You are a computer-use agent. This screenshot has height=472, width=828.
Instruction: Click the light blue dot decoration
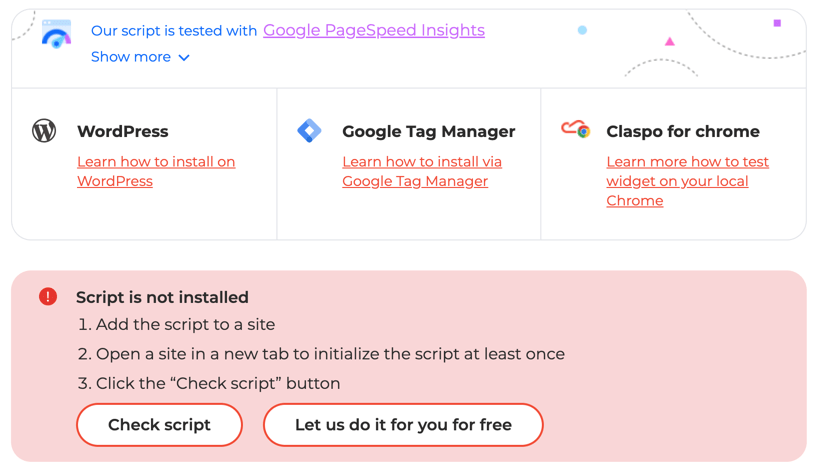click(582, 30)
